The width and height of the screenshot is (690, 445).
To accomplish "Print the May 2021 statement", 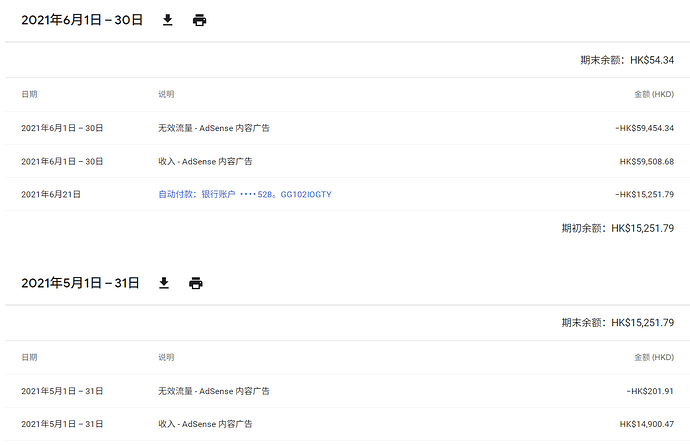I will tap(196, 283).
